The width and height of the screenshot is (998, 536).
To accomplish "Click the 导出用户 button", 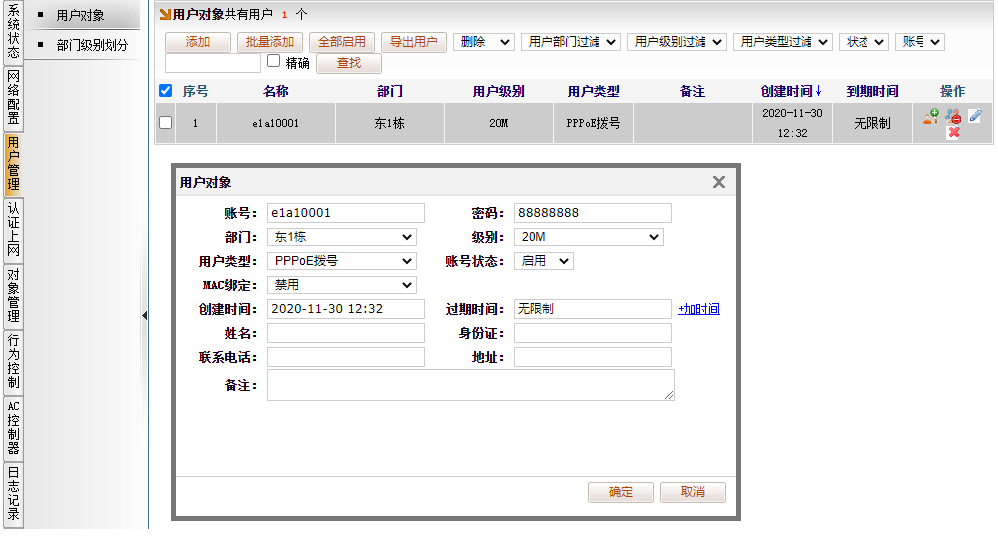I will (414, 42).
